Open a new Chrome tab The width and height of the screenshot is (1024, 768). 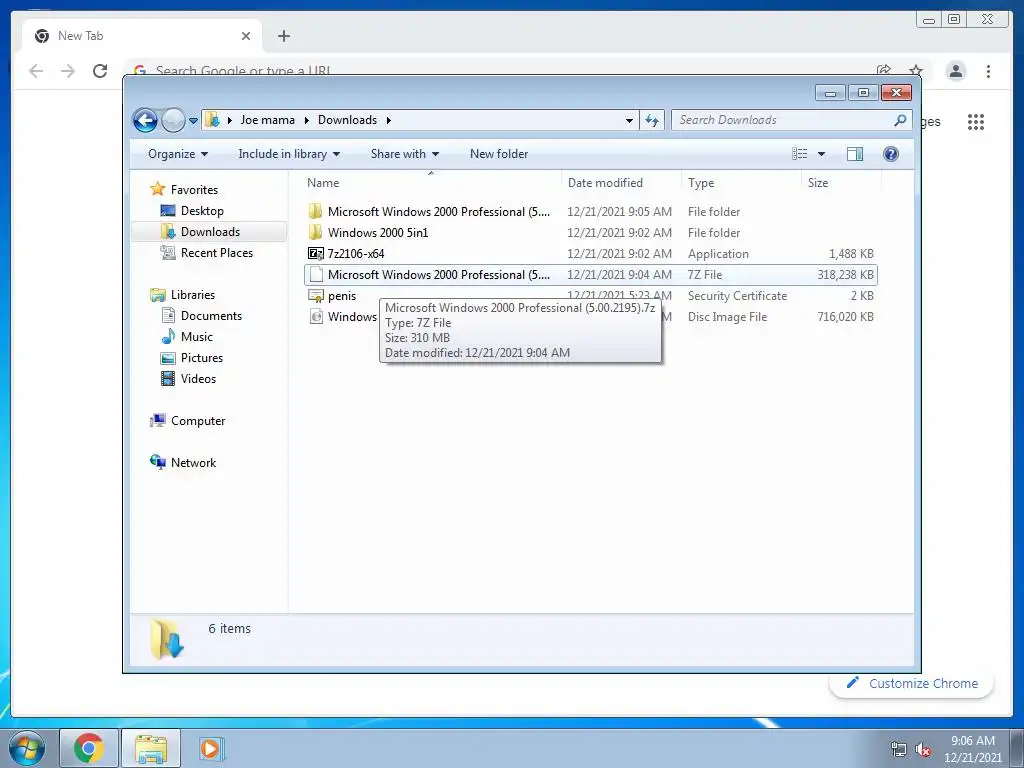click(283, 36)
